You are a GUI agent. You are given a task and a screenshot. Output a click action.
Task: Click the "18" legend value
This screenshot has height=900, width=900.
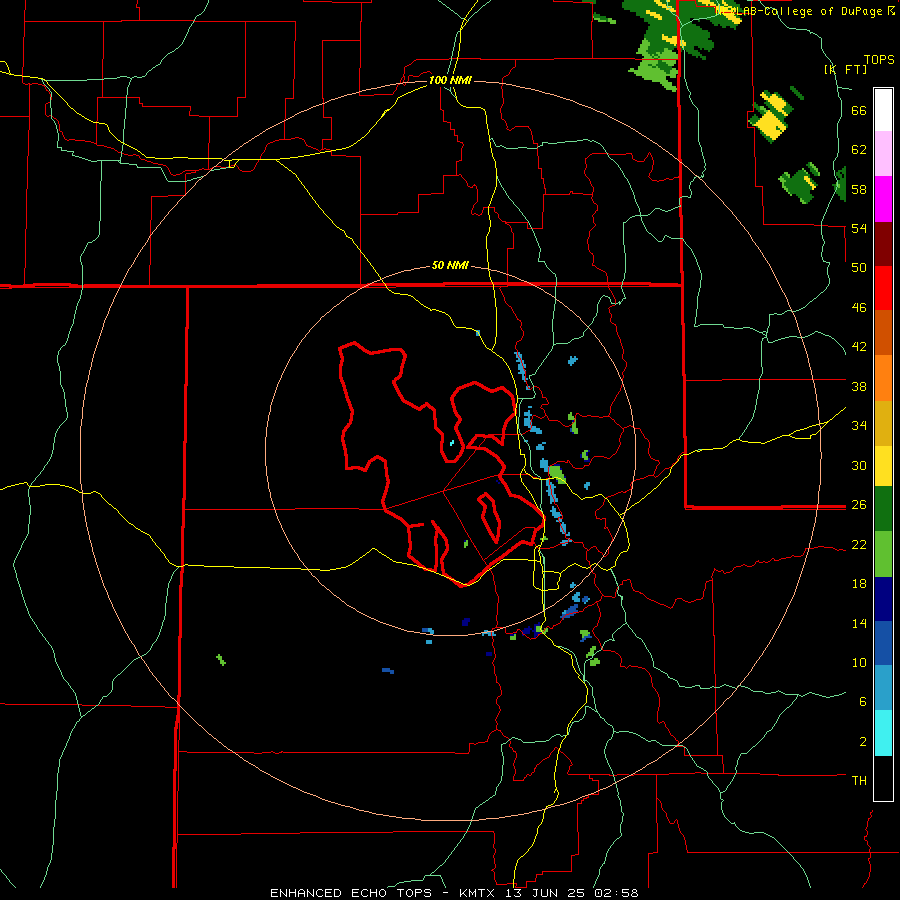pos(859,584)
